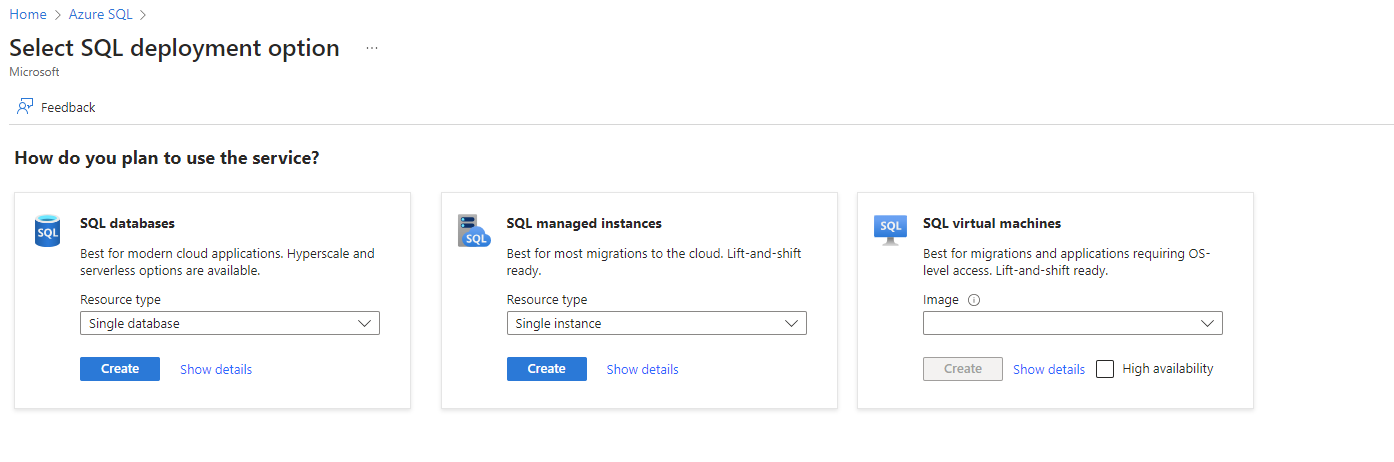Click disabled Create button for virtual machines

pyautogui.click(x=963, y=369)
